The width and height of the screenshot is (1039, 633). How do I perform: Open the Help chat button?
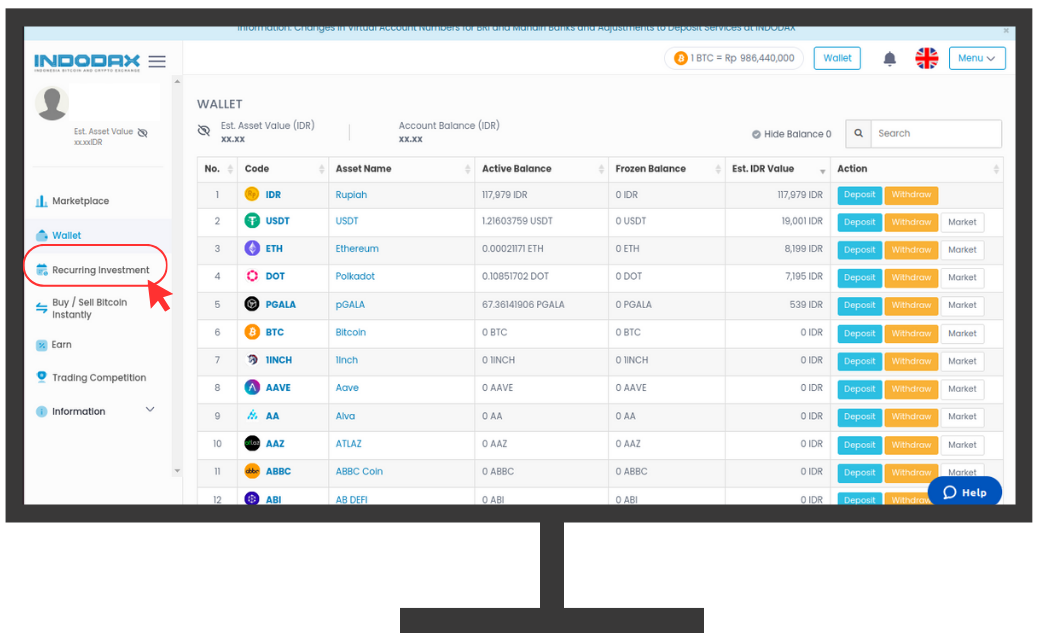click(x=965, y=492)
